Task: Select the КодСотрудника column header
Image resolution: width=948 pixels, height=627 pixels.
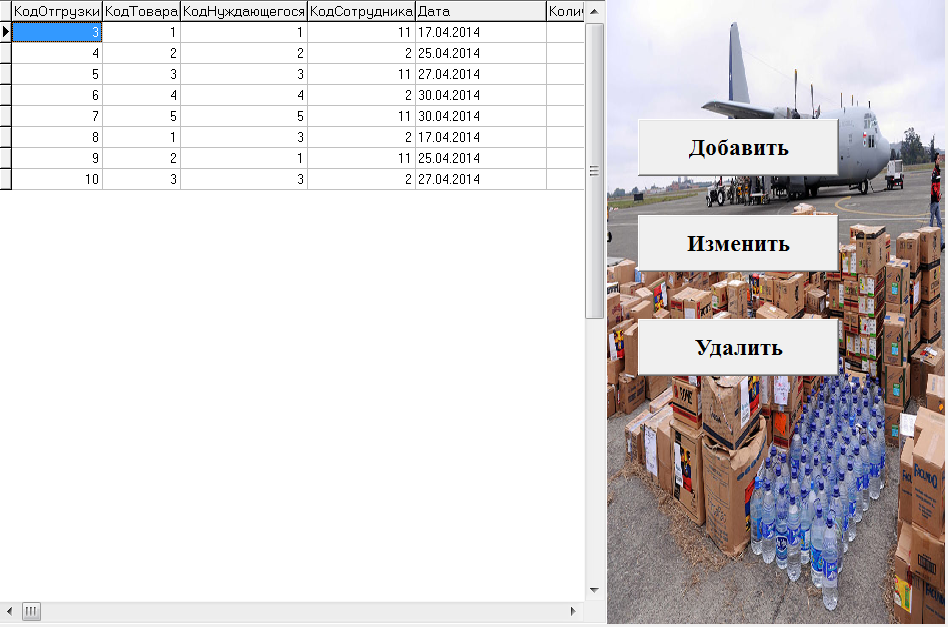Action: (x=361, y=11)
